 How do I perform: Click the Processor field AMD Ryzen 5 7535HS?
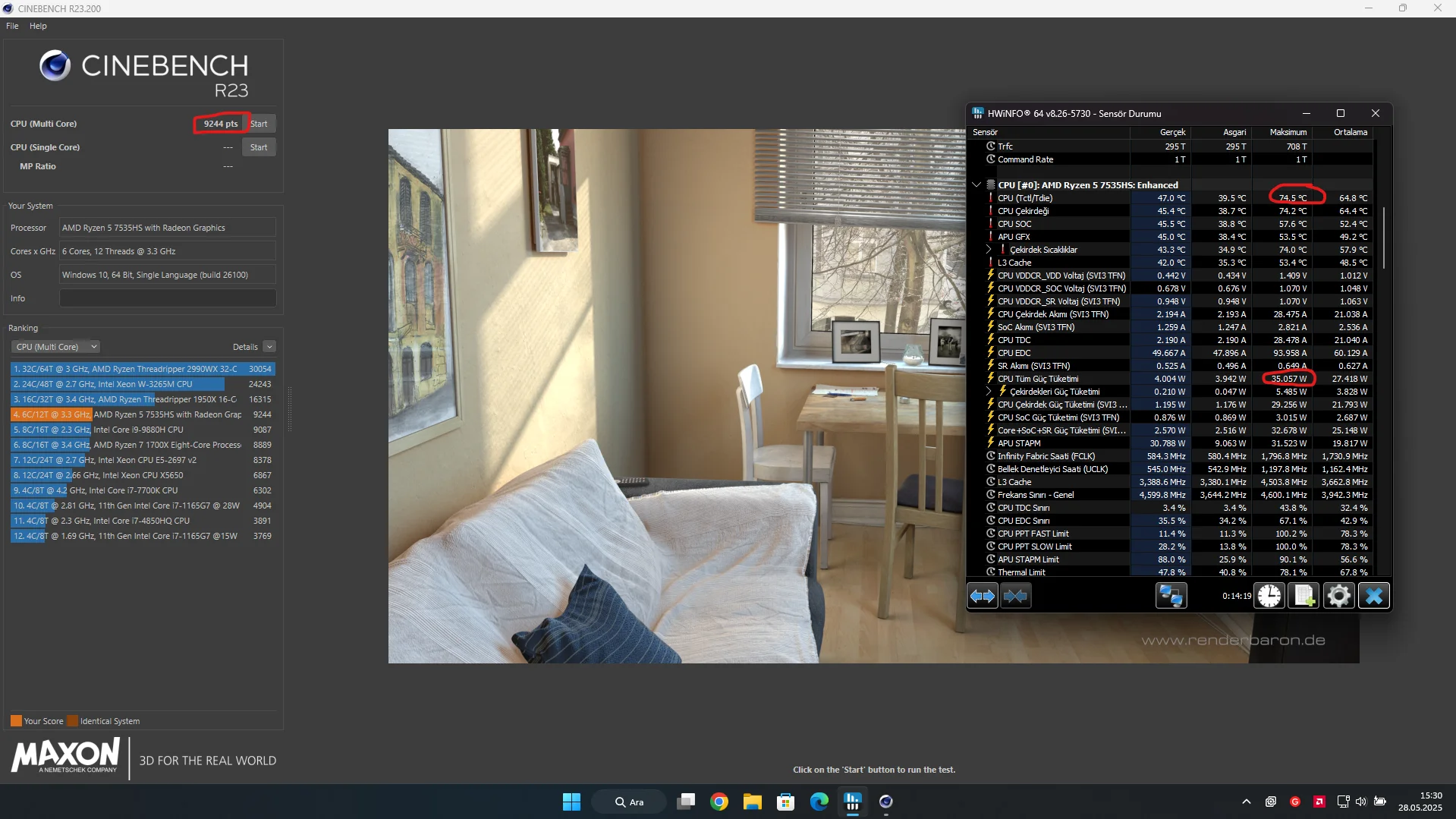168,228
